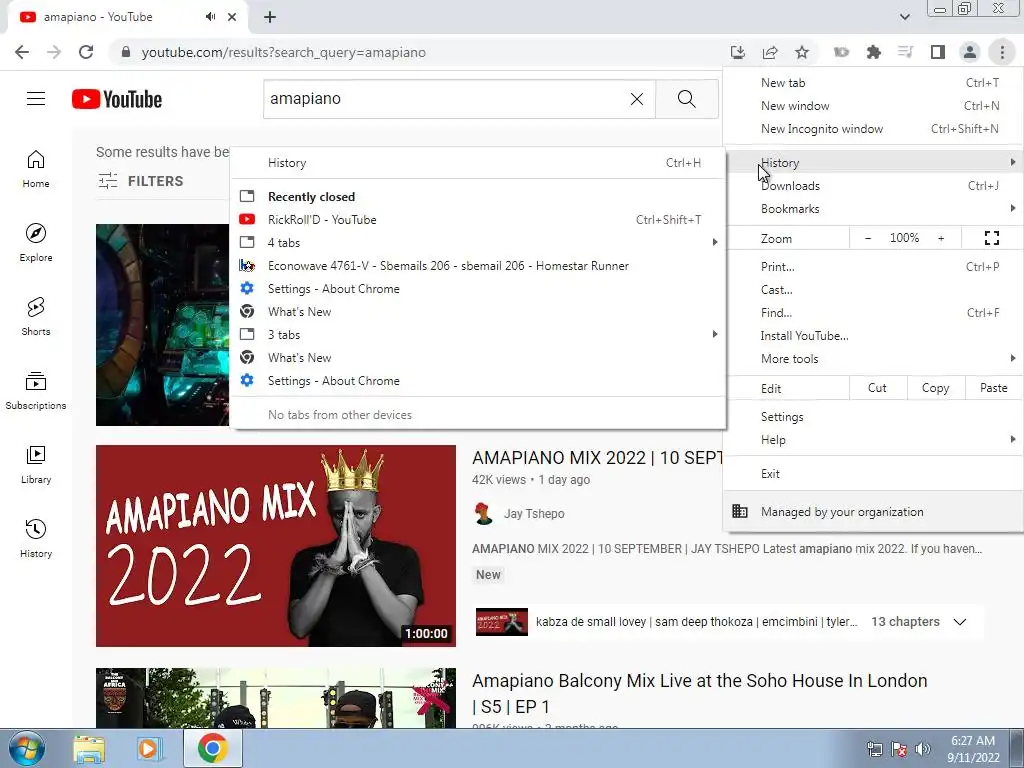This screenshot has height=768, width=1024.
Task: Open the Chrome profile avatar icon
Action: coord(970,52)
